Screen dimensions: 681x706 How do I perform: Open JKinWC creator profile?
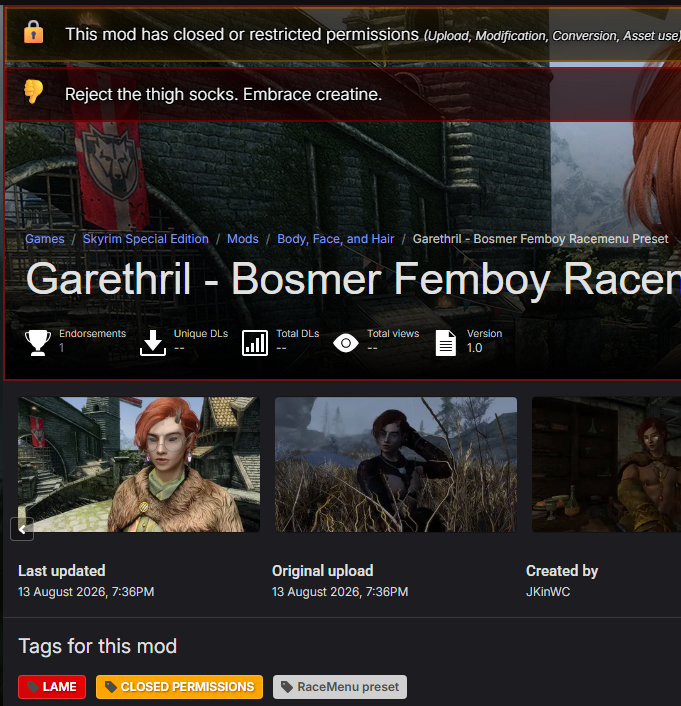tap(548, 592)
